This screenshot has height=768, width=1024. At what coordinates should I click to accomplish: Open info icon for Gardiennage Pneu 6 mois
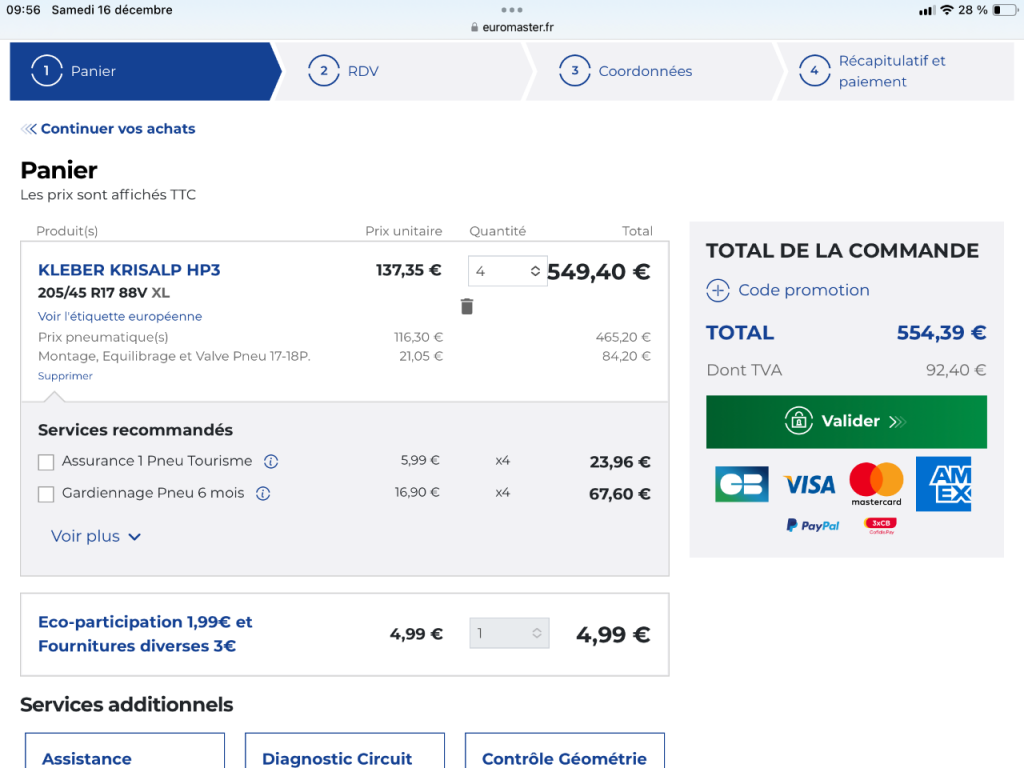tap(263, 494)
